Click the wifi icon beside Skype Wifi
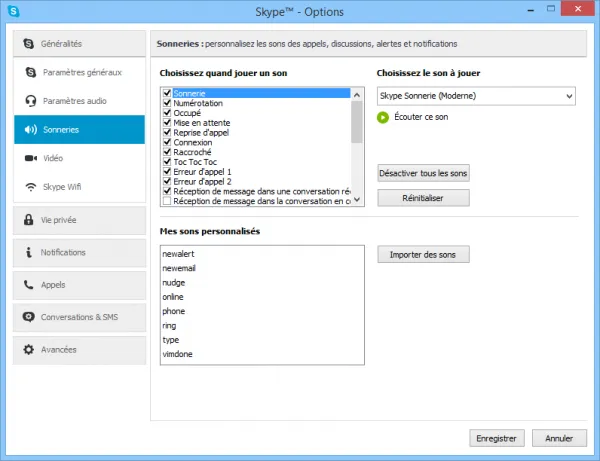The width and height of the screenshot is (600, 461). pyautogui.click(x=31, y=187)
